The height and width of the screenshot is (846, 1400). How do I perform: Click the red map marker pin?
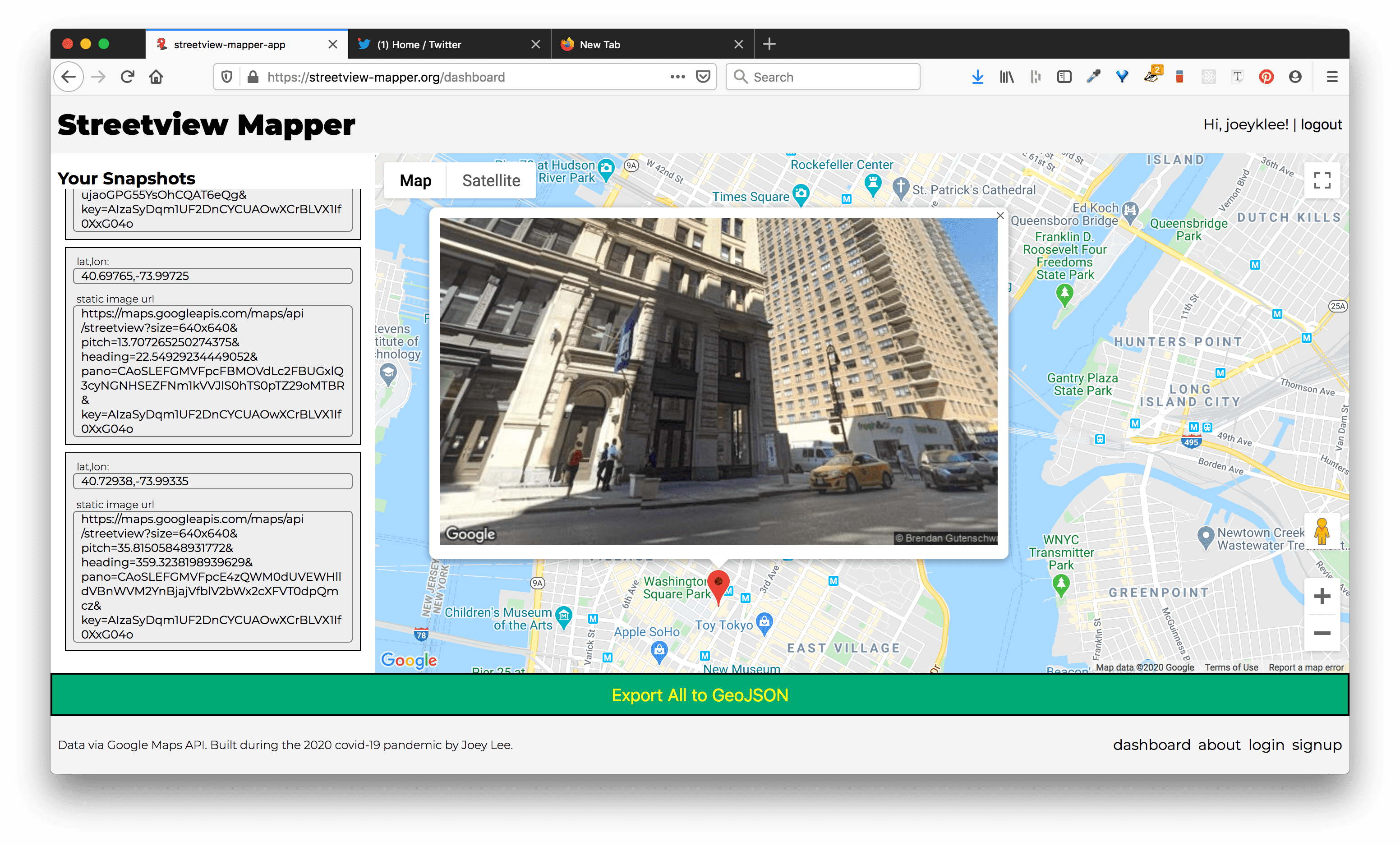[x=718, y=584]
